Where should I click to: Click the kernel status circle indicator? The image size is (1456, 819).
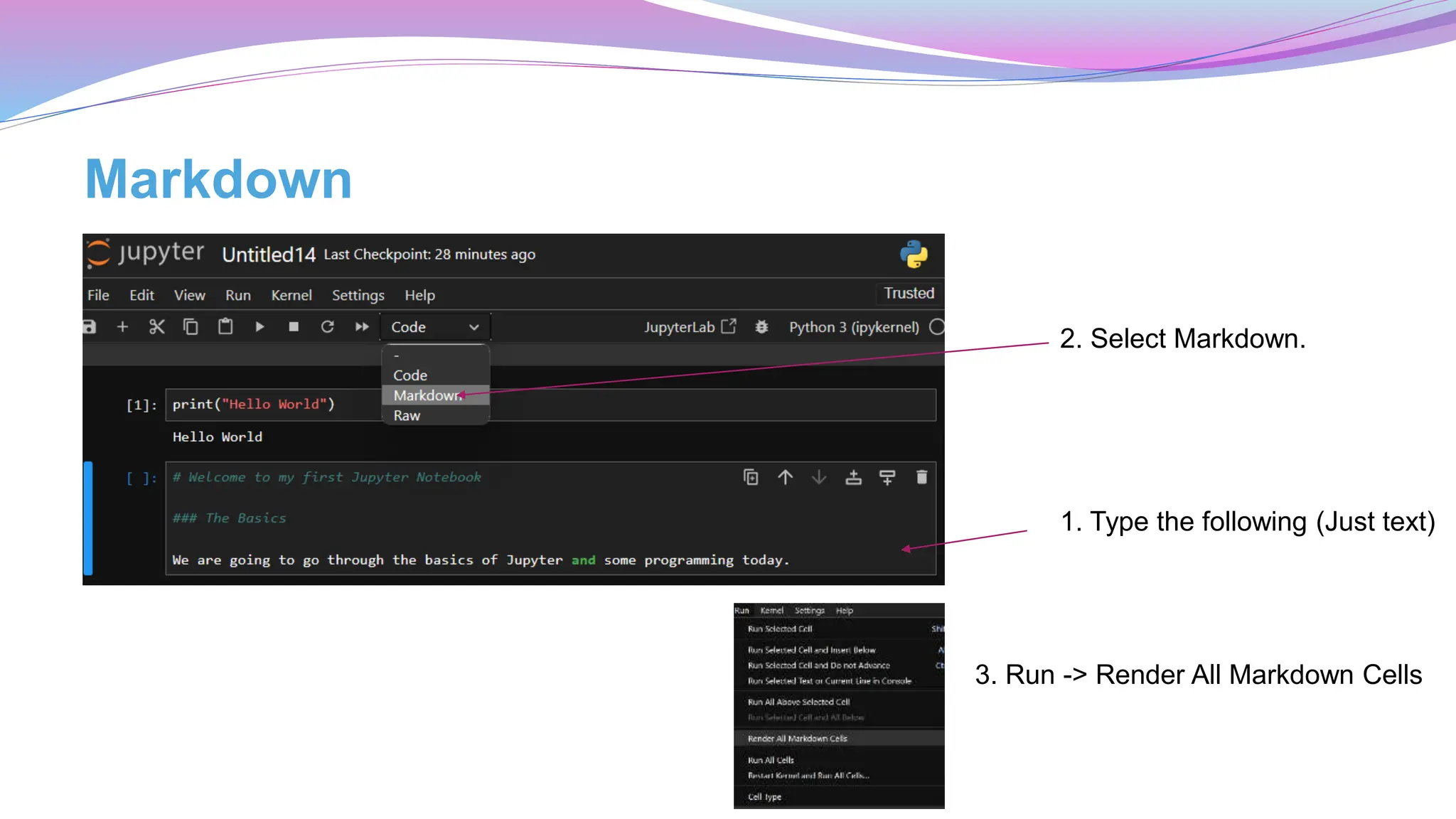[x=937, y=327]
